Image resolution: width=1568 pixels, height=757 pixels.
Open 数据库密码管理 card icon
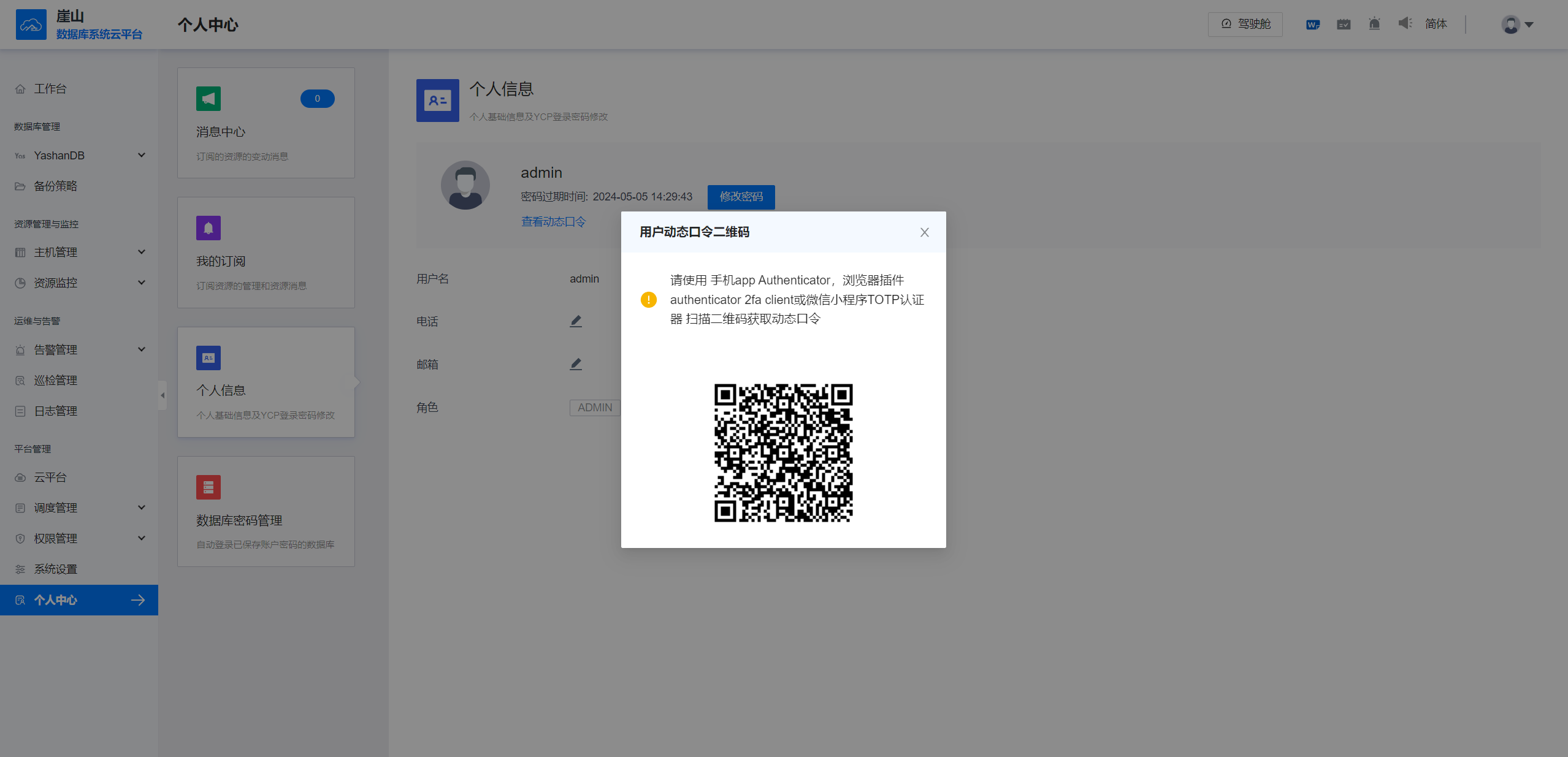208,487
